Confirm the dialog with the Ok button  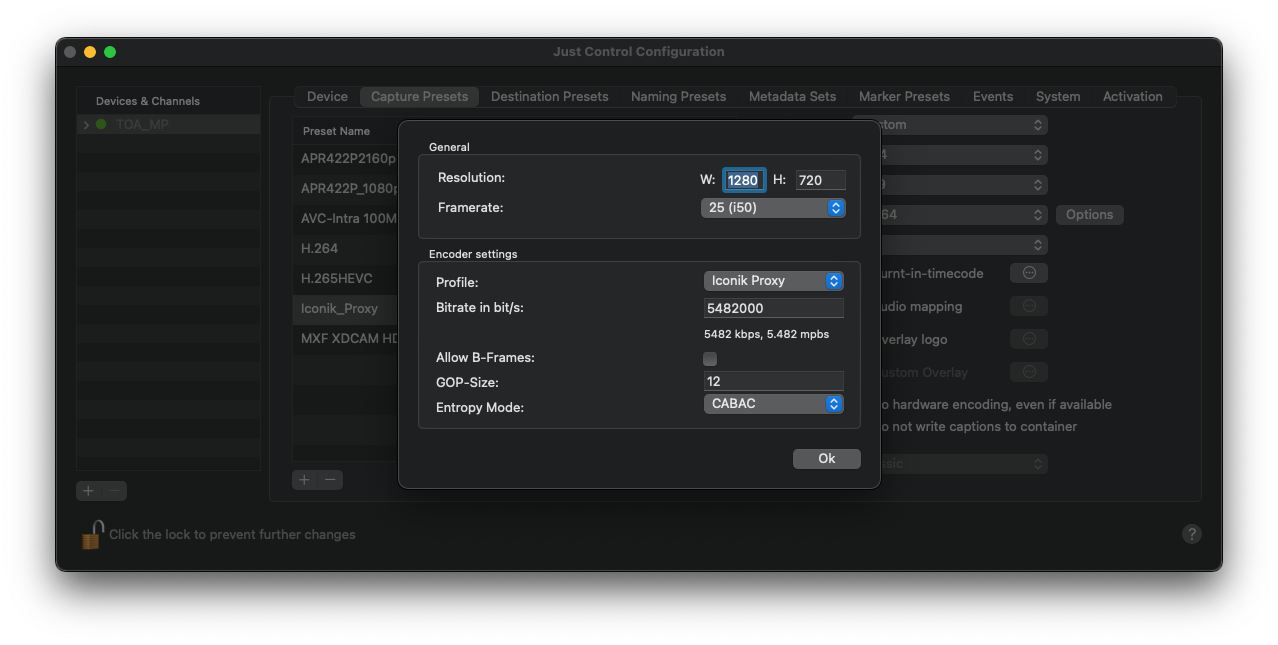pyautogui.click(x=826, y=458)
